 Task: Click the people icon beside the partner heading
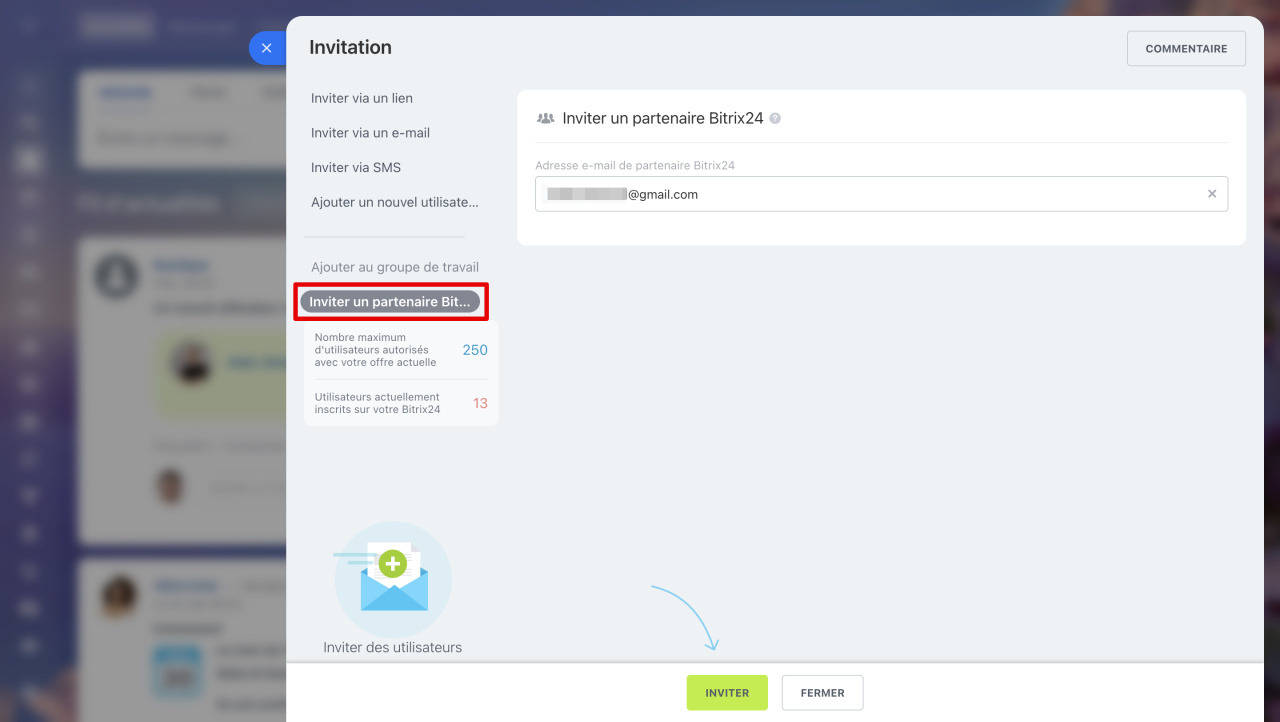pyautogui.click(x=546, y=118)
